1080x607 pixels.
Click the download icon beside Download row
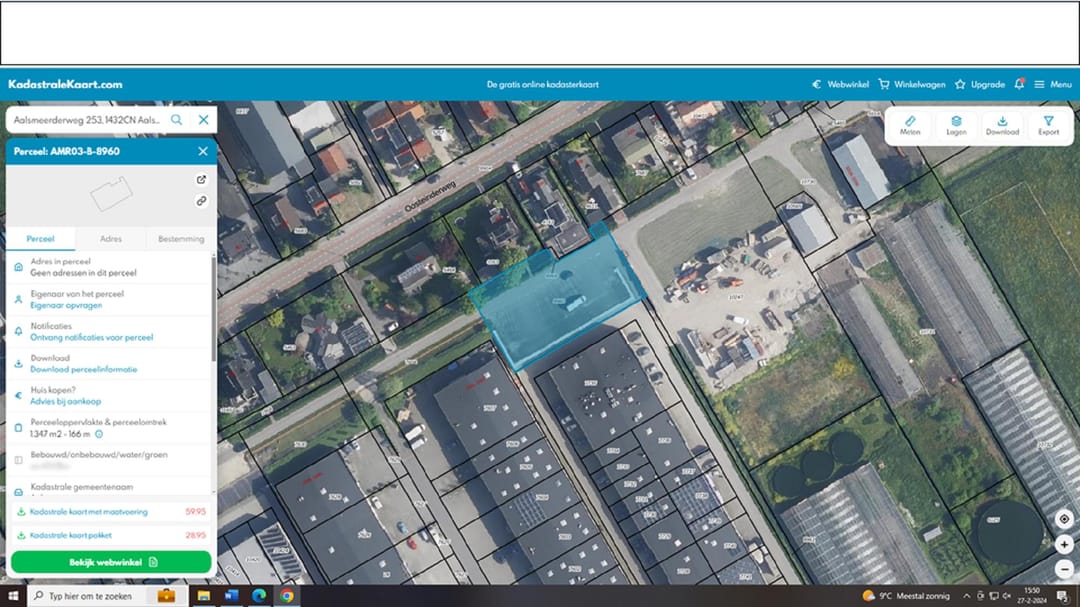click(x=19, y=363)
